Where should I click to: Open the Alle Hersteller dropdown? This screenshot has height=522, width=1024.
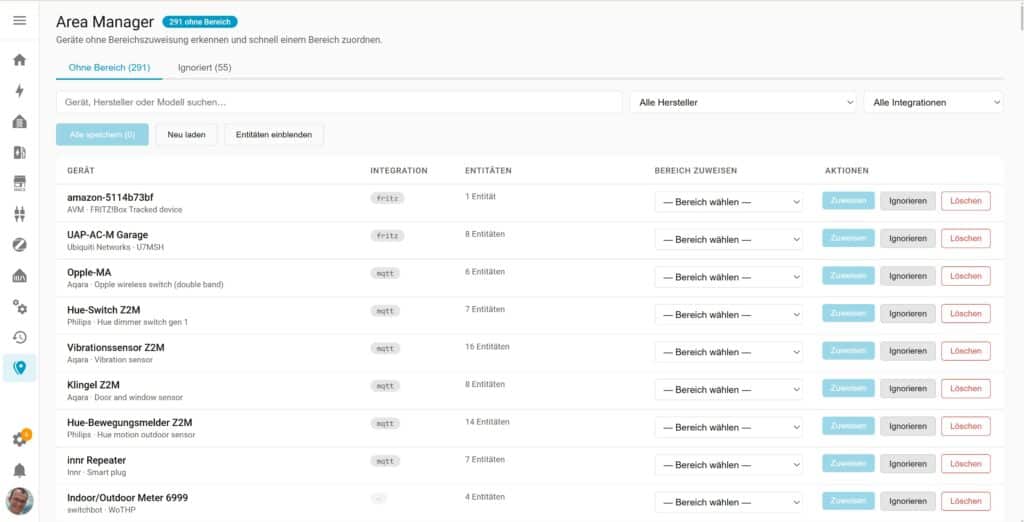click(x=743, y=103)
